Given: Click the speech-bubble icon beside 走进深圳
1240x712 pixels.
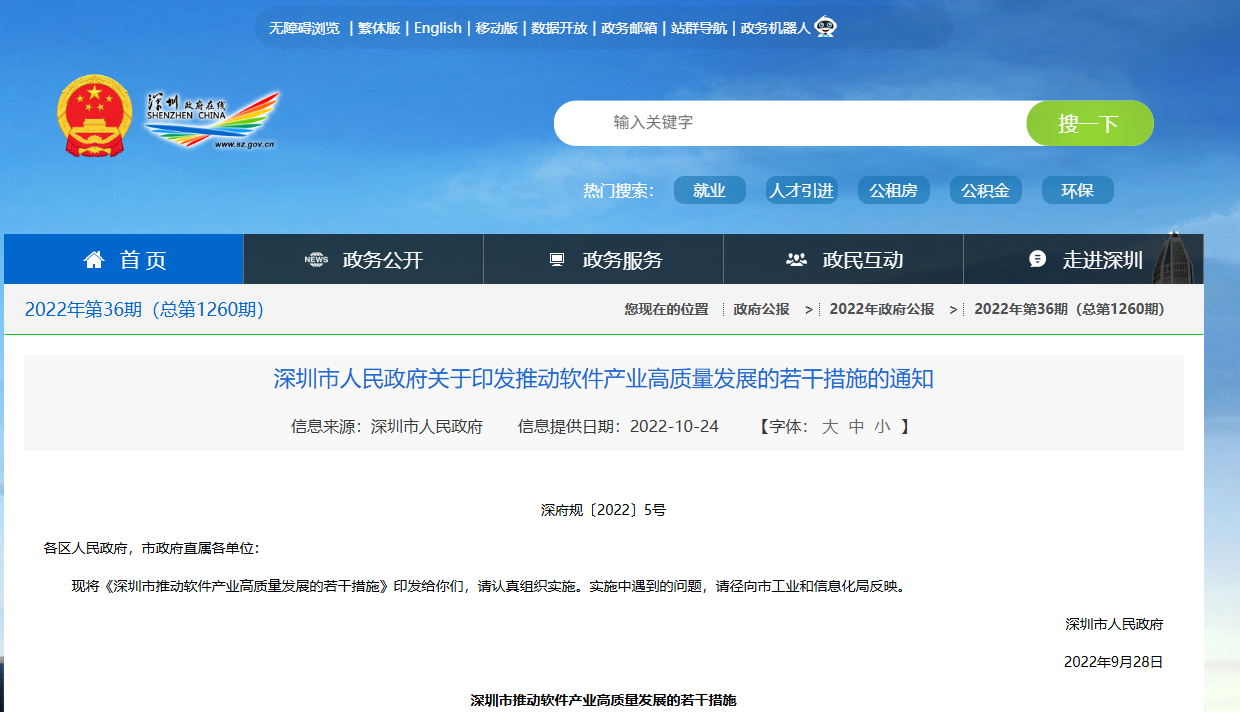Looking at the screenshot, I should click(x=1036, y=258).
